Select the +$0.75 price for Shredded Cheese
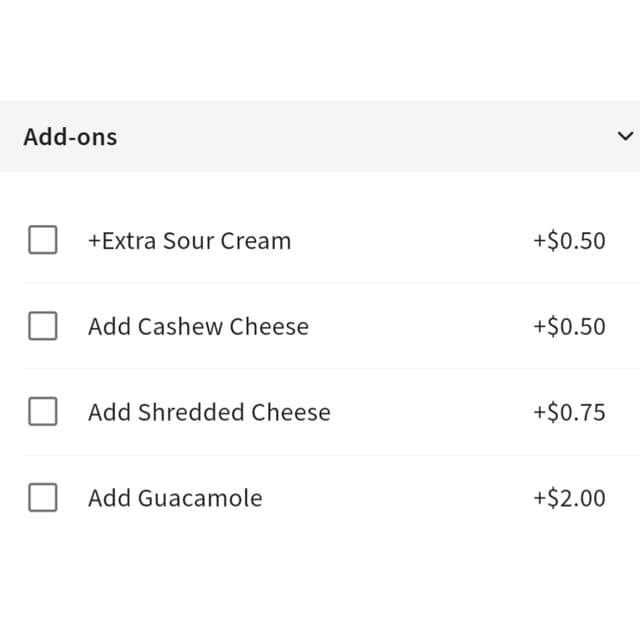 coord(569,412)
